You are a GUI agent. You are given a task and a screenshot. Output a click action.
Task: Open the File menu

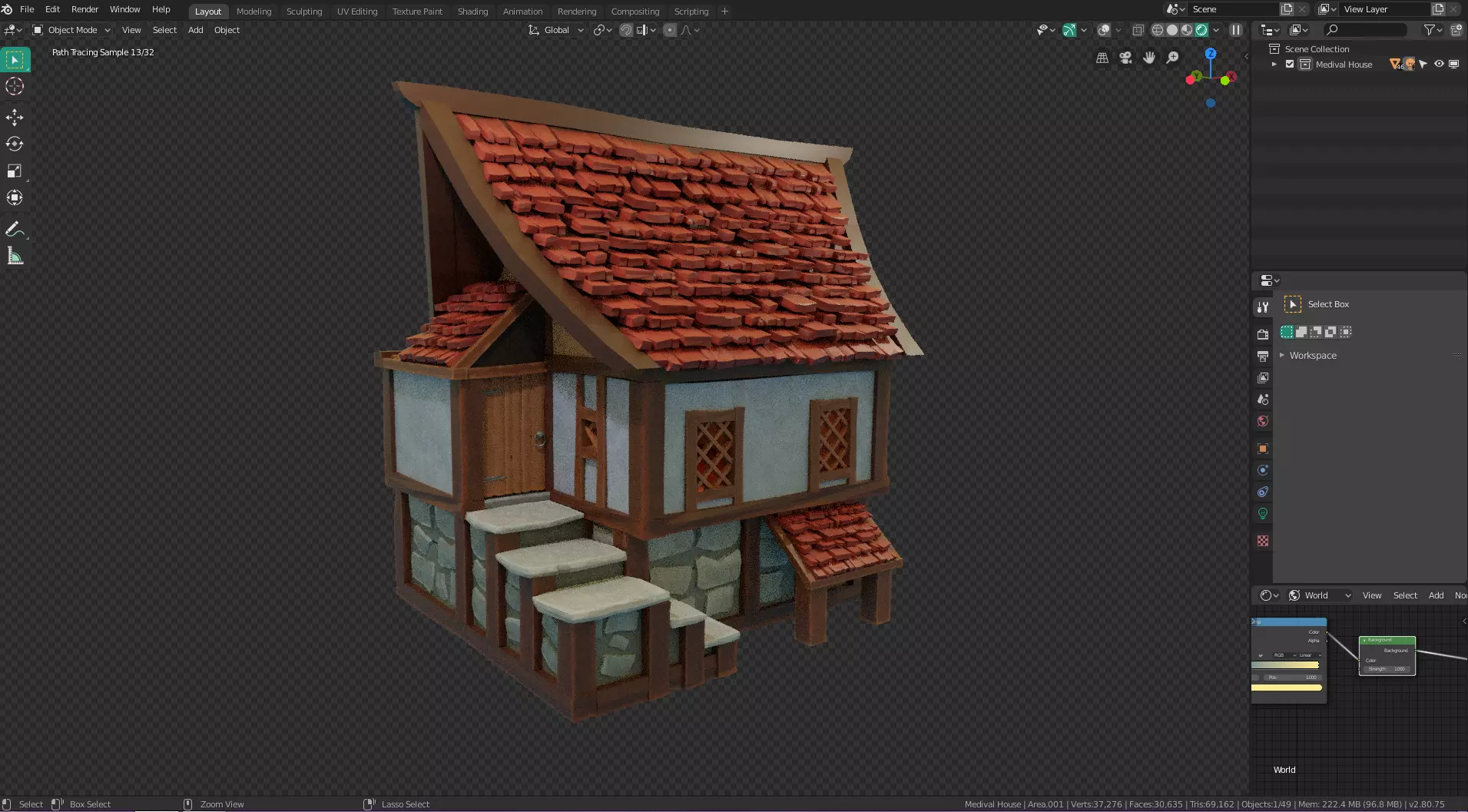click(27, 9)
